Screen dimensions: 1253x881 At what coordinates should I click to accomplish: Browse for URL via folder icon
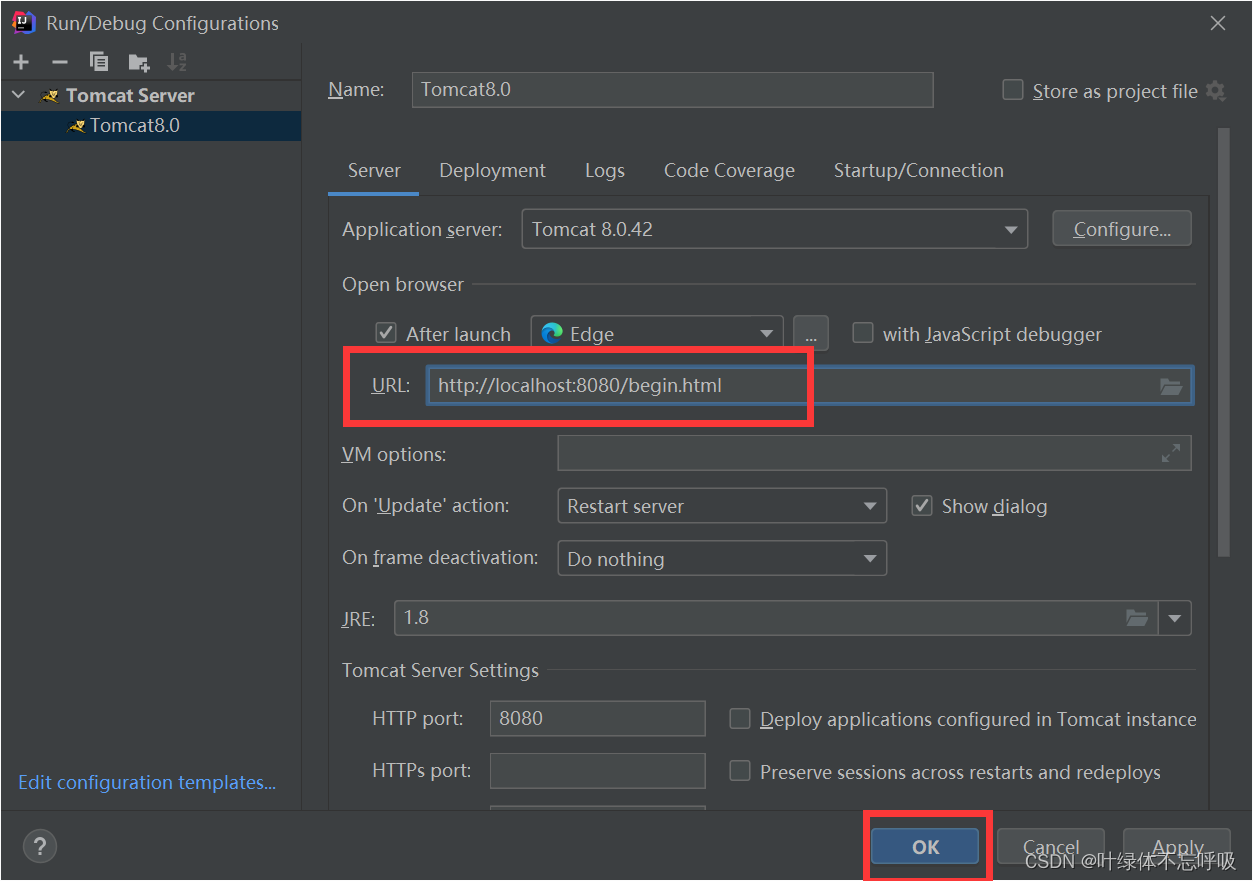coord(1171,386)
